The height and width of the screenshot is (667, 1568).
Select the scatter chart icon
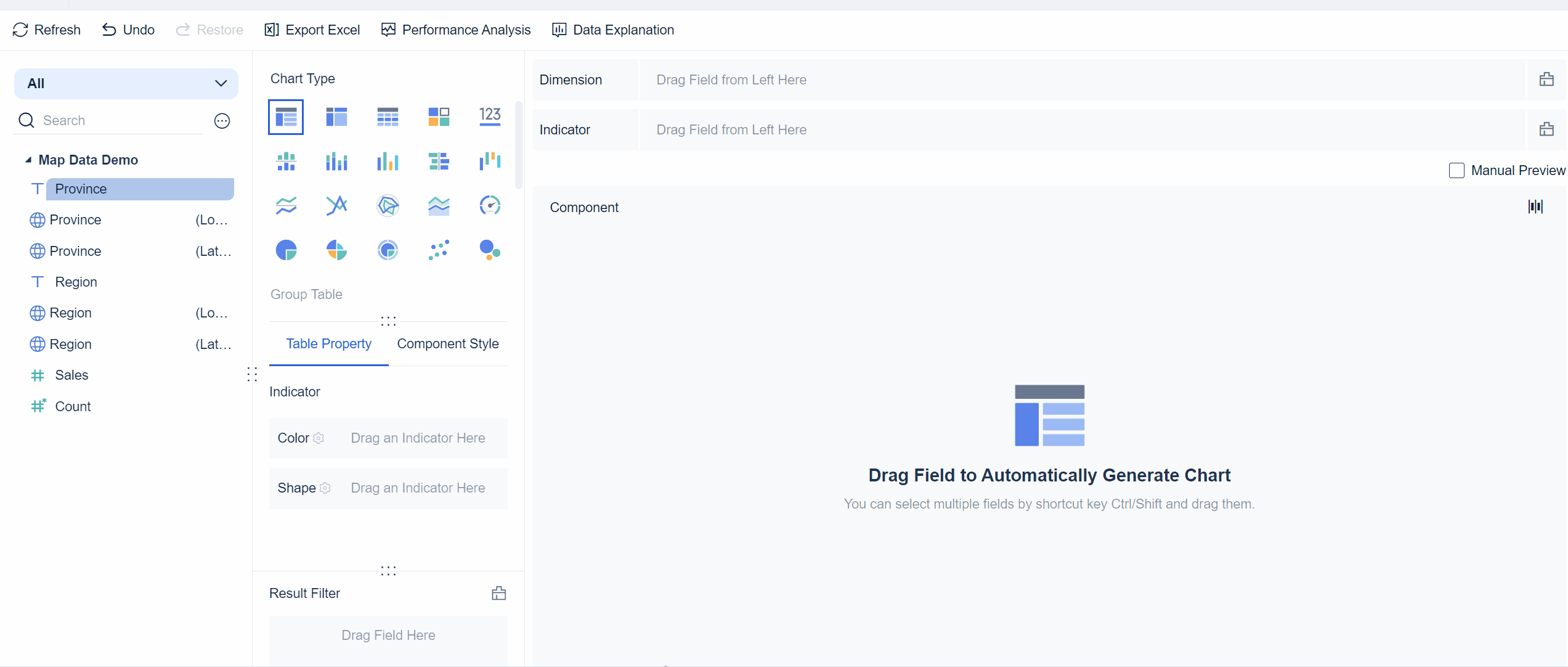[439, 250]
